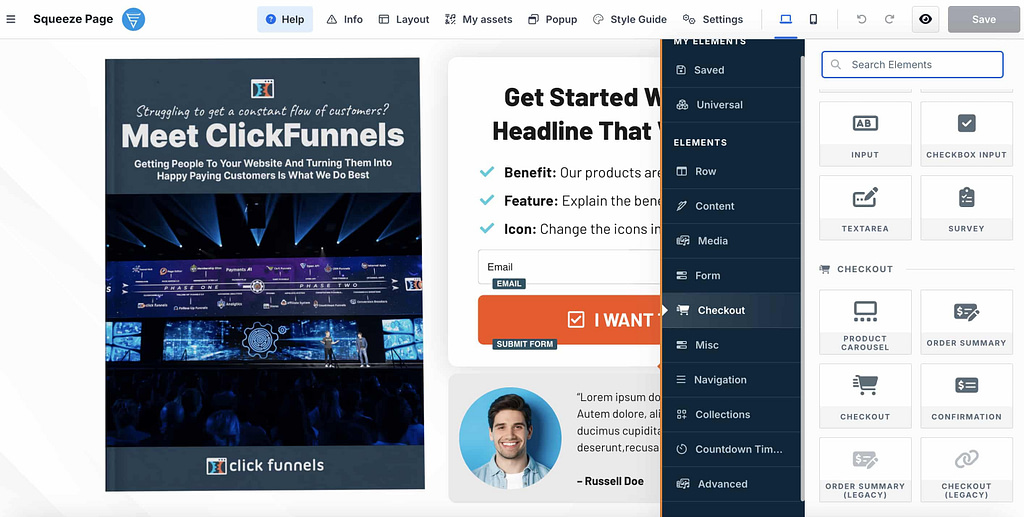
Task: Select Universal elements category
Action: (x=732, y=104)
